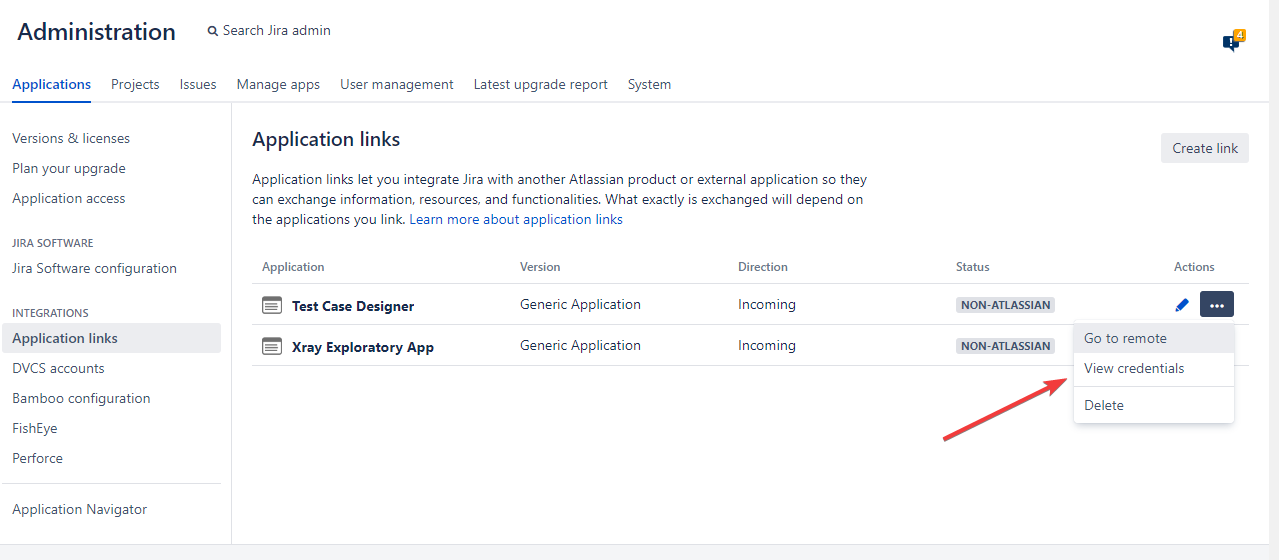This screenshot has height=560, width=1279.
Task: Select Application links in the sidebar
Action: 111,338
